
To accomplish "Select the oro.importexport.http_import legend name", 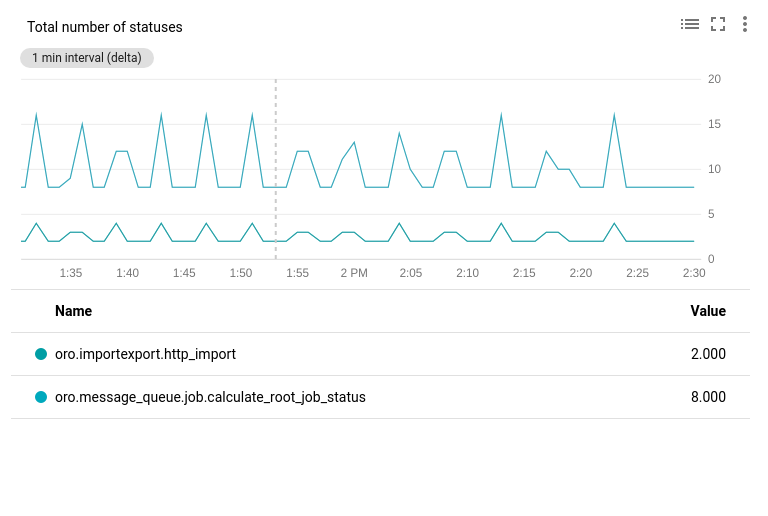I will tap(145, 354).
